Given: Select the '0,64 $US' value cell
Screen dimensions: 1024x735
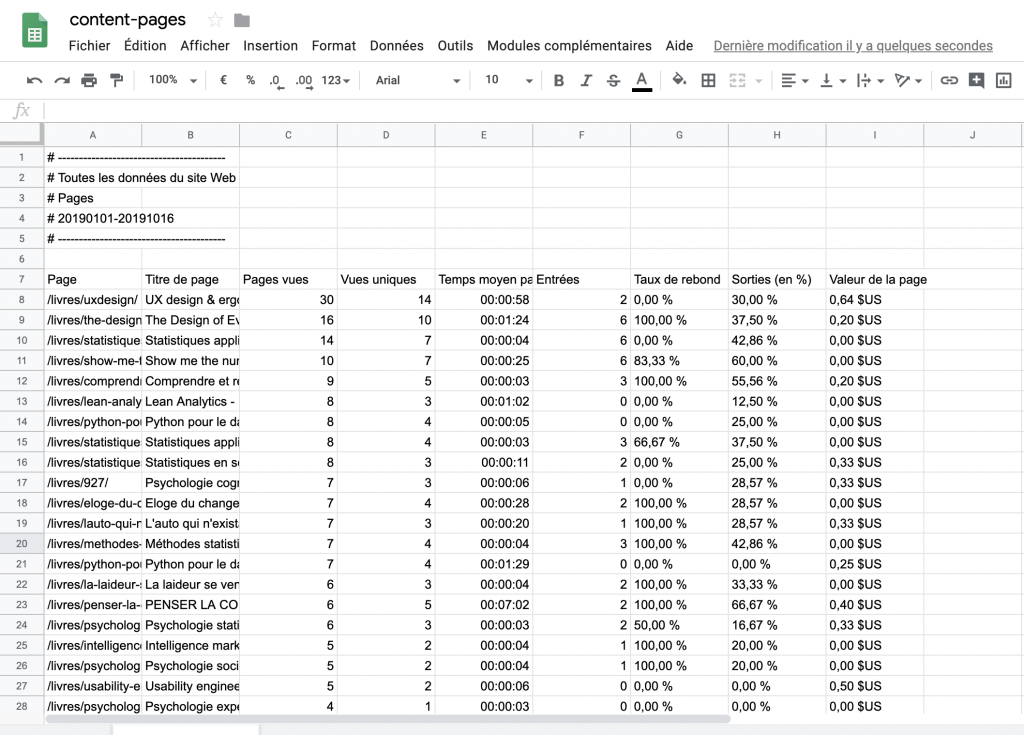Looking at the screenshot, I should (x=875, y=299).
